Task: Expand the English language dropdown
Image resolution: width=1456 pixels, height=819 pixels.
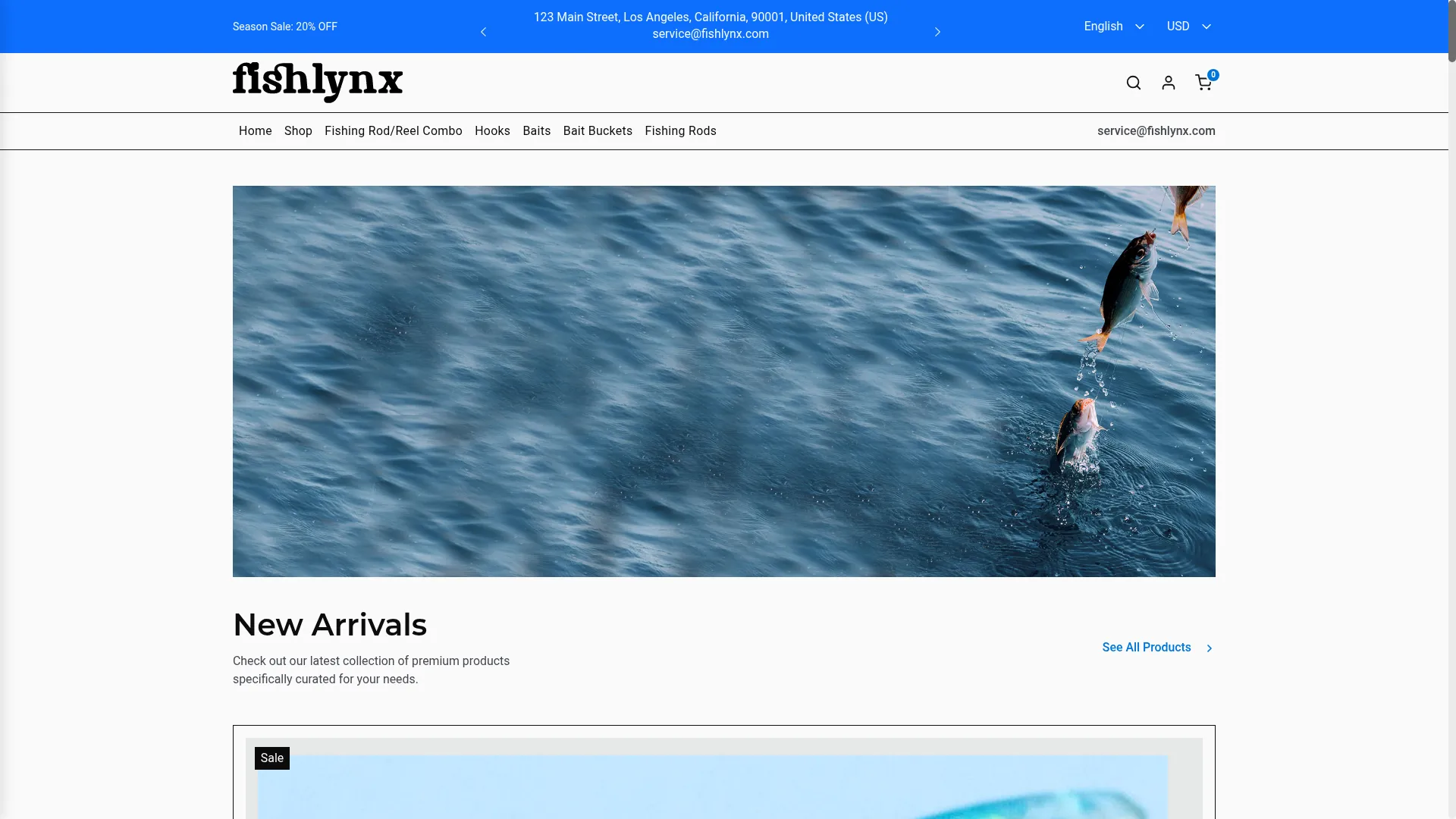Action: [1113, 27]
